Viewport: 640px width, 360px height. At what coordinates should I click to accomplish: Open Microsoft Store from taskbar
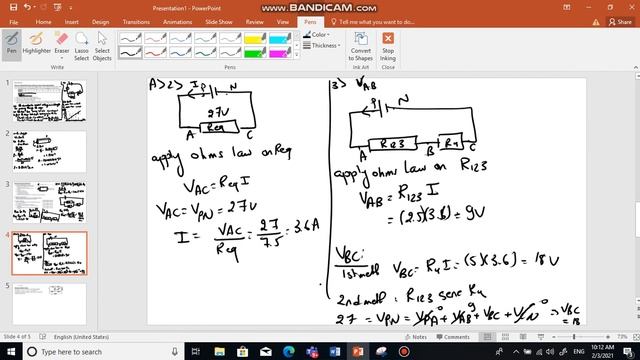(242, 351)
